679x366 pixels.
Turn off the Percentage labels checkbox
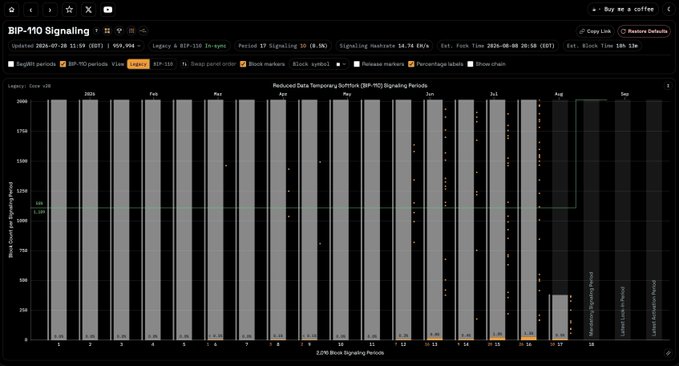tap(411, 64)
